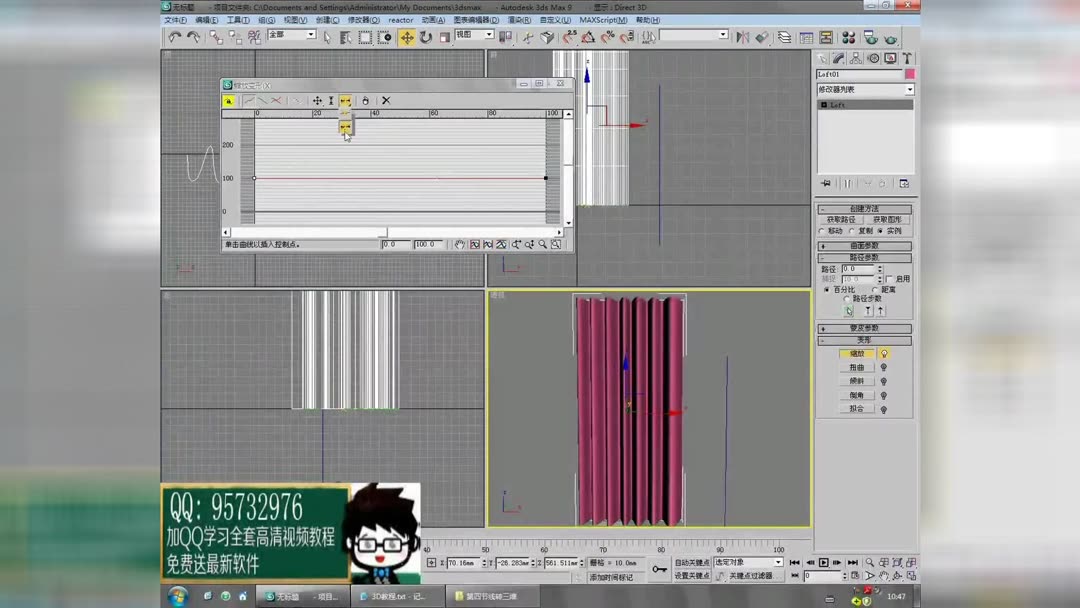1080x608 pixels.
Task: Select the 实例 radio button
Action: click(881, 232)
